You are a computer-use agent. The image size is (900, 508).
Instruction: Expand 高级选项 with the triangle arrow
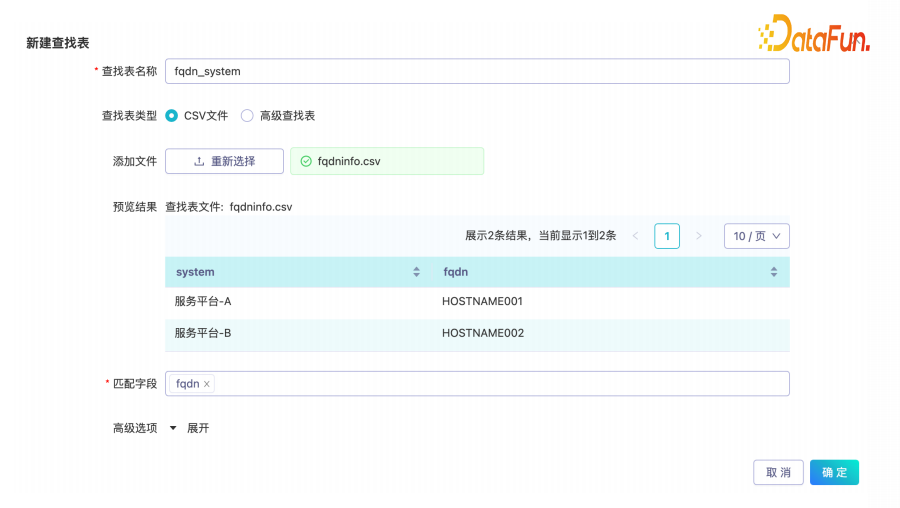tap(173, 428)
